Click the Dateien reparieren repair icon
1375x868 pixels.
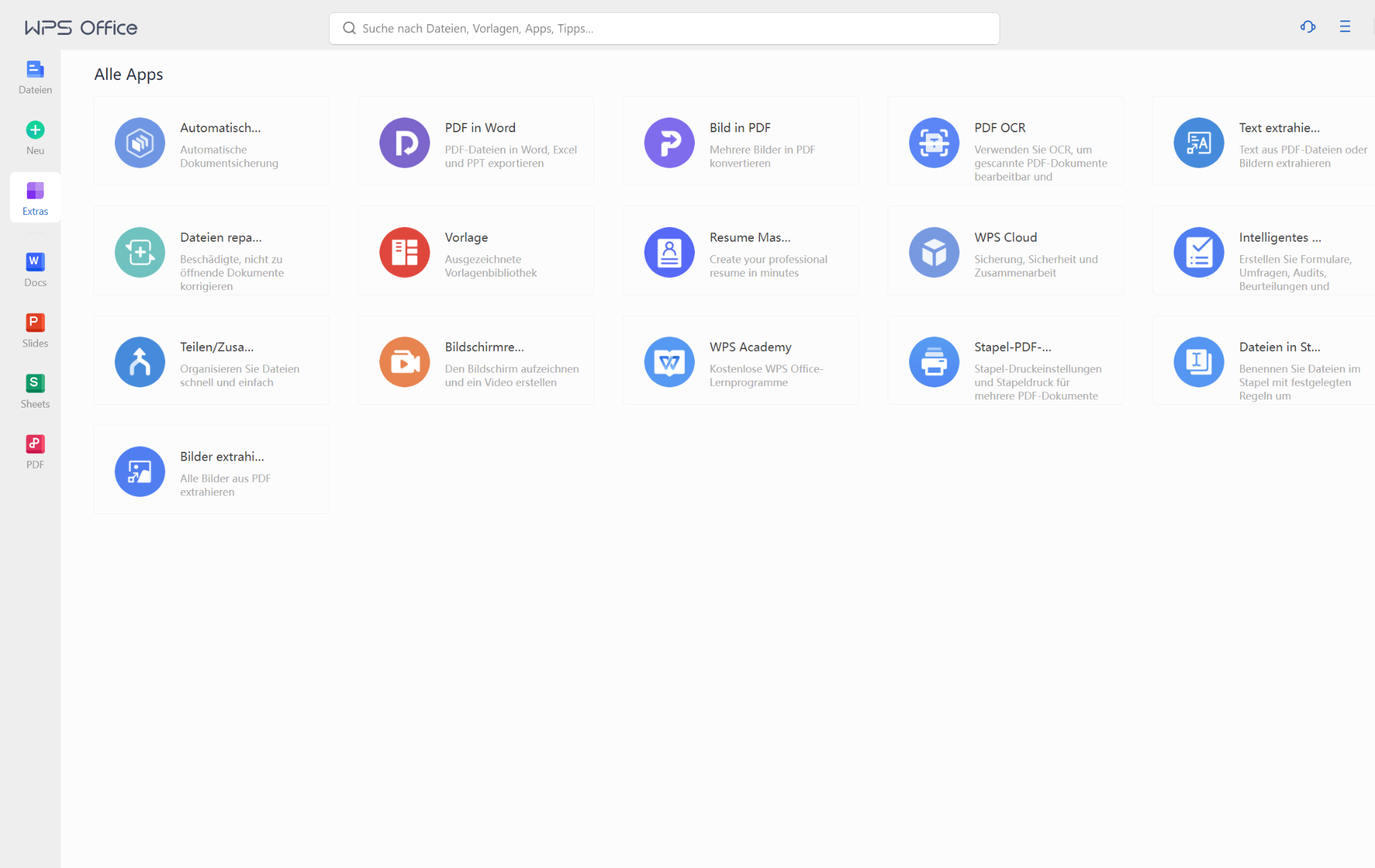[140, 252]
